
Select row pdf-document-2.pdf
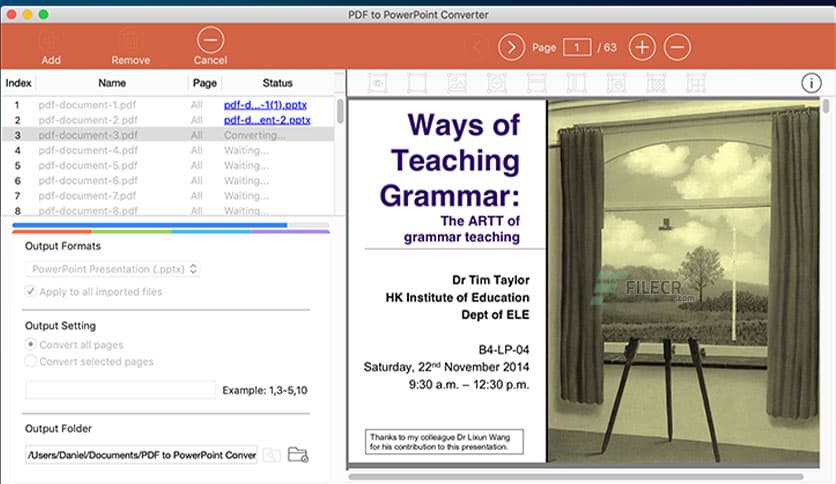click(168, 120)
